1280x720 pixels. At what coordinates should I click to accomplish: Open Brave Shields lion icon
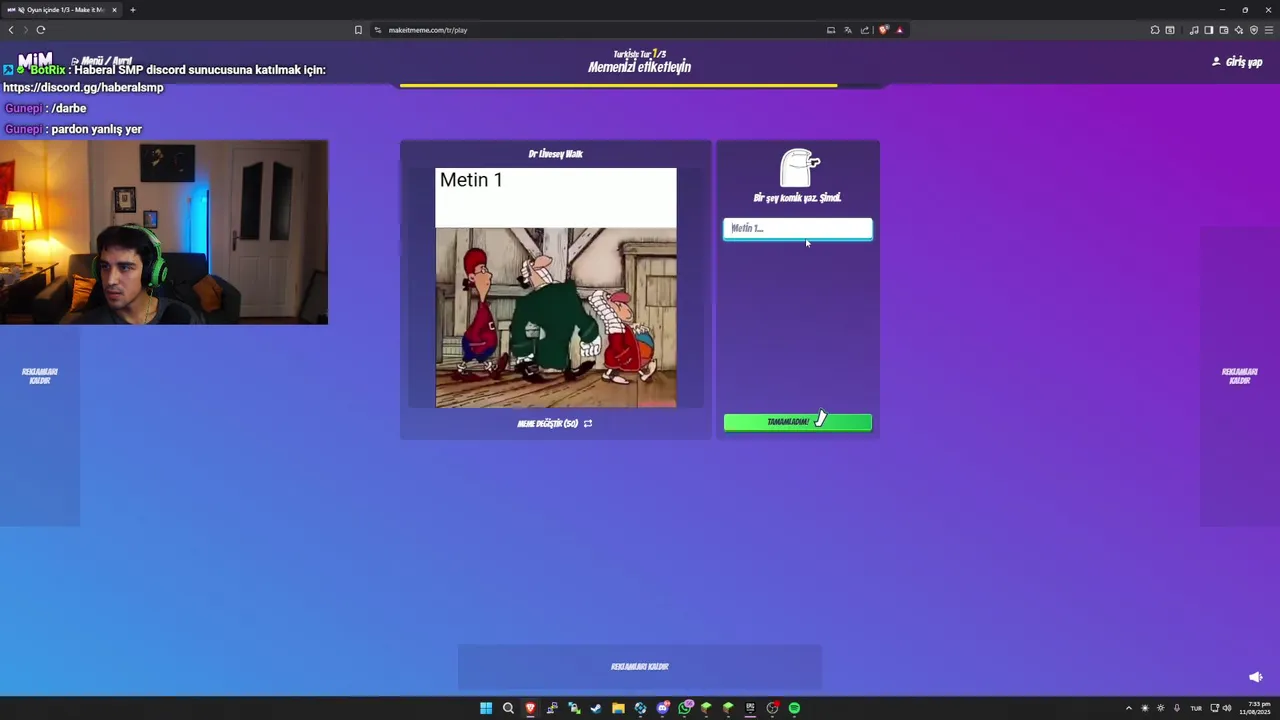coord(883,30)
